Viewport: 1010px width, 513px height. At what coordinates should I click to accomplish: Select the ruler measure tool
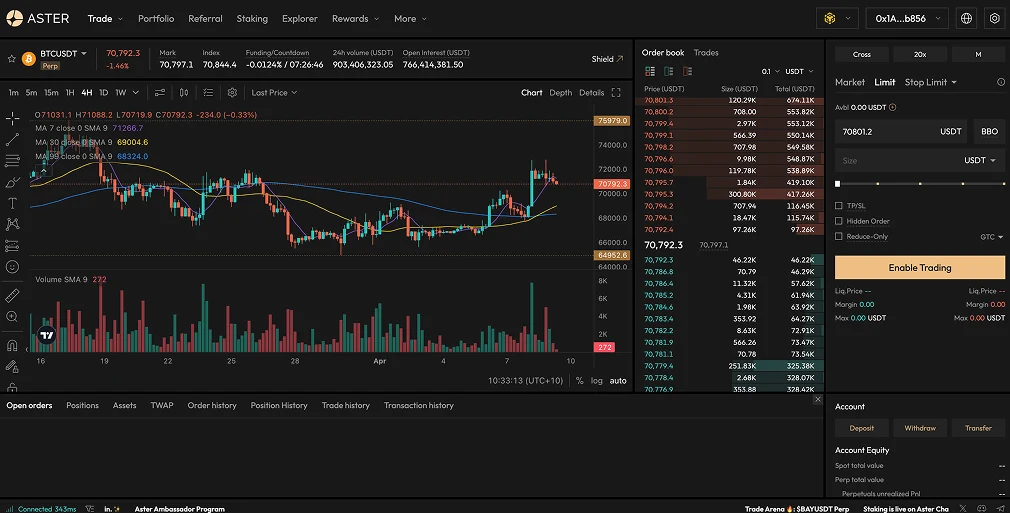12,295
